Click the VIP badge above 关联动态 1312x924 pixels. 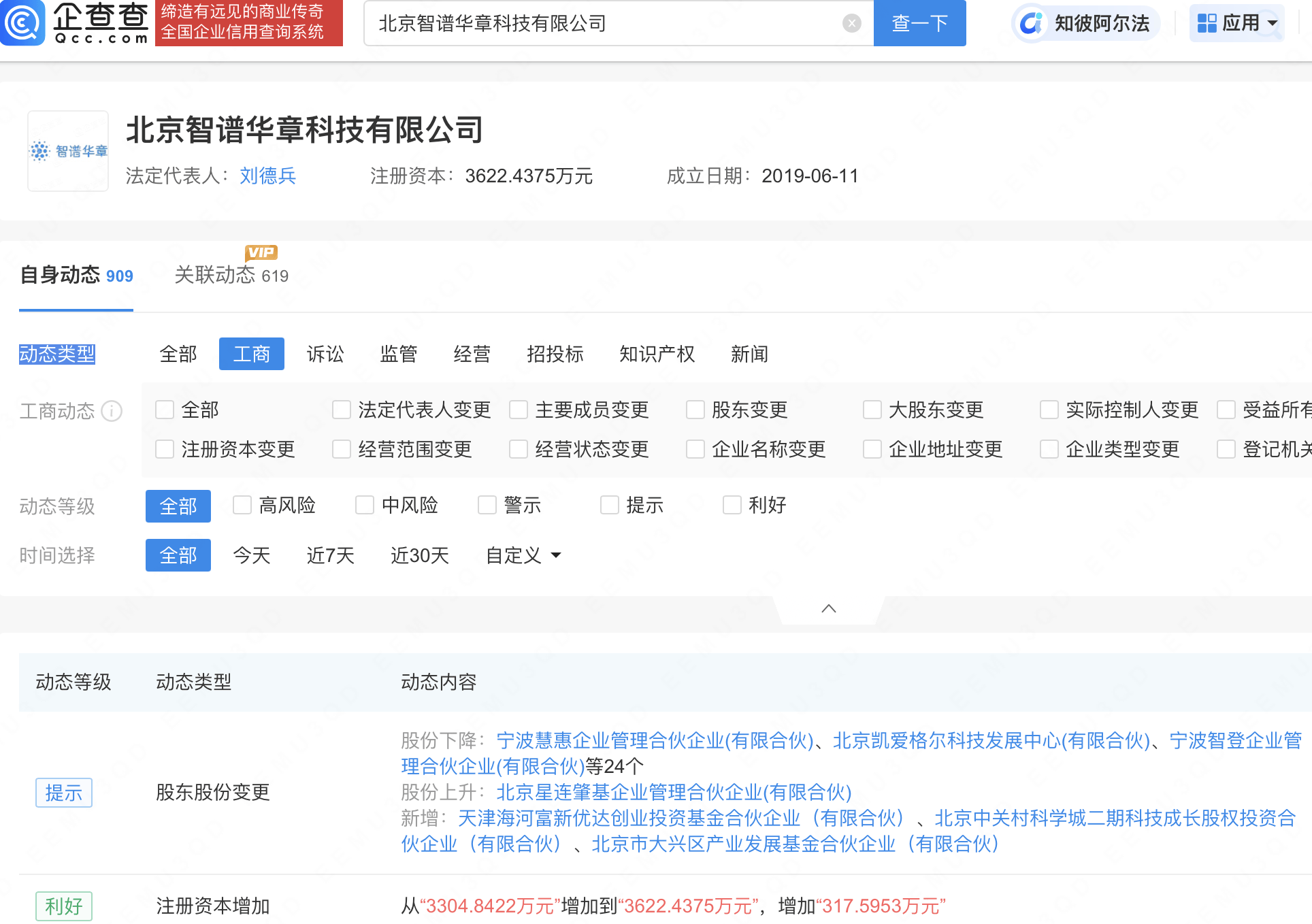tap(261, 253)
